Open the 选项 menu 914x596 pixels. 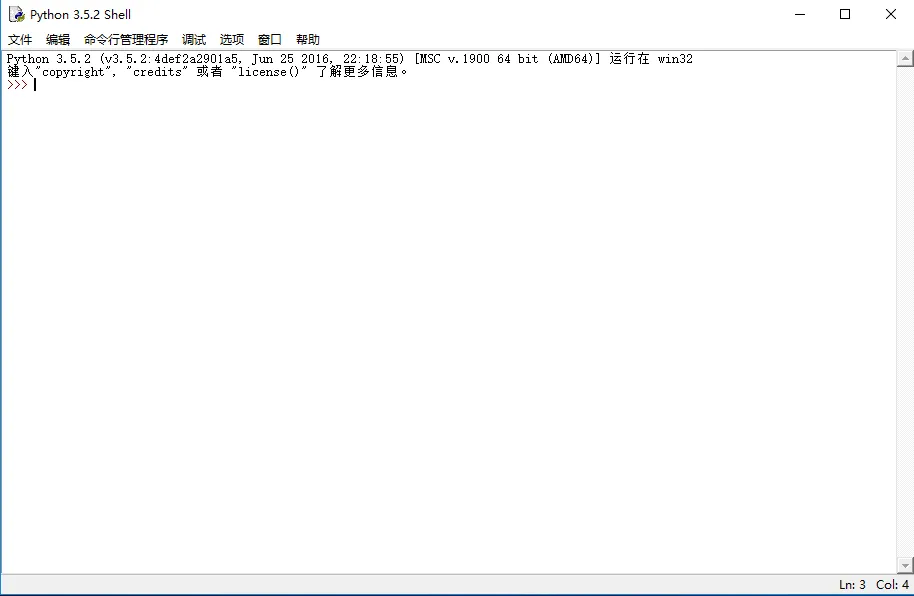tap(231, 40)
